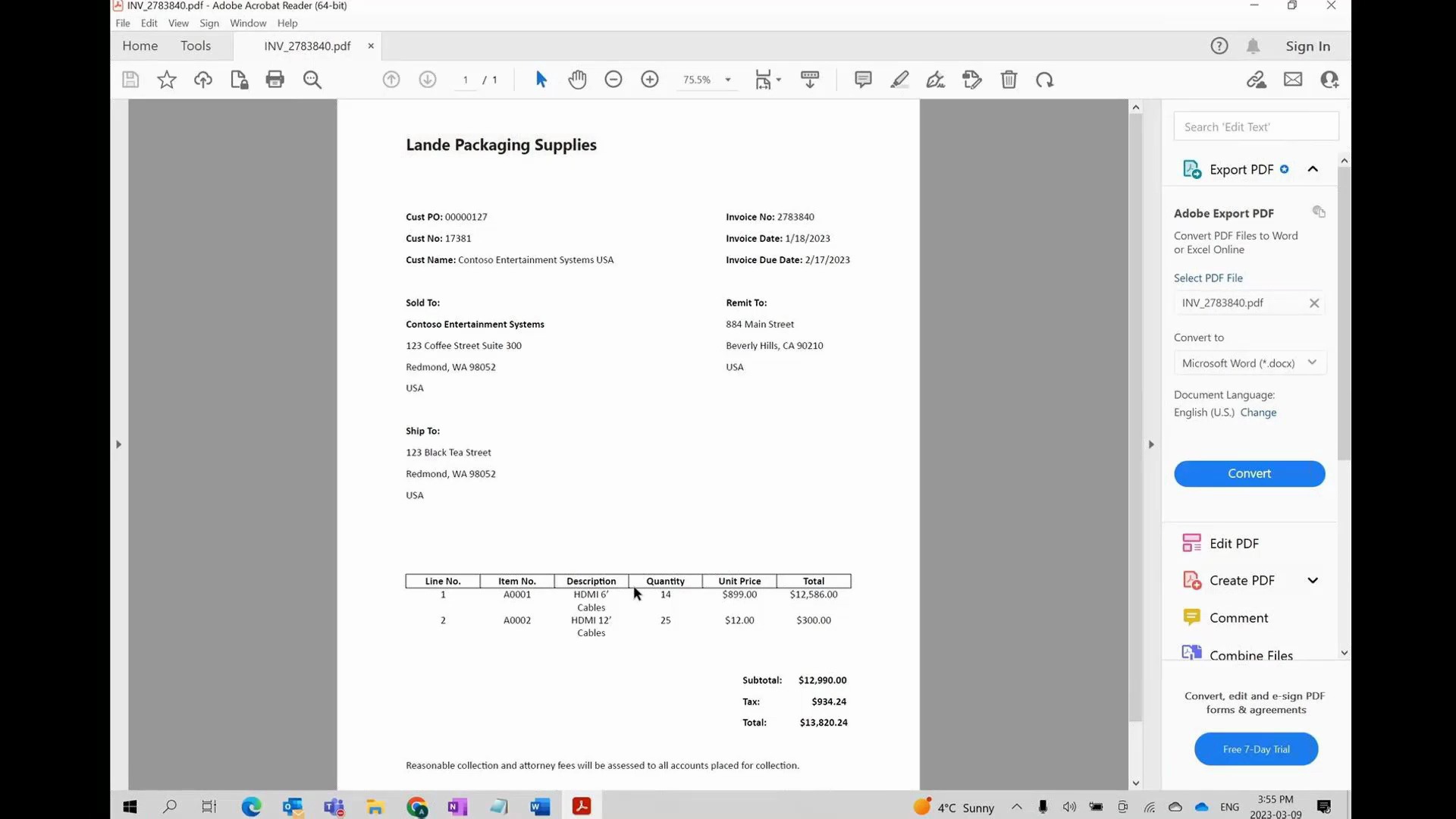
Task: Switch to the hand panning tool
Action: click(x=577, y=79)
